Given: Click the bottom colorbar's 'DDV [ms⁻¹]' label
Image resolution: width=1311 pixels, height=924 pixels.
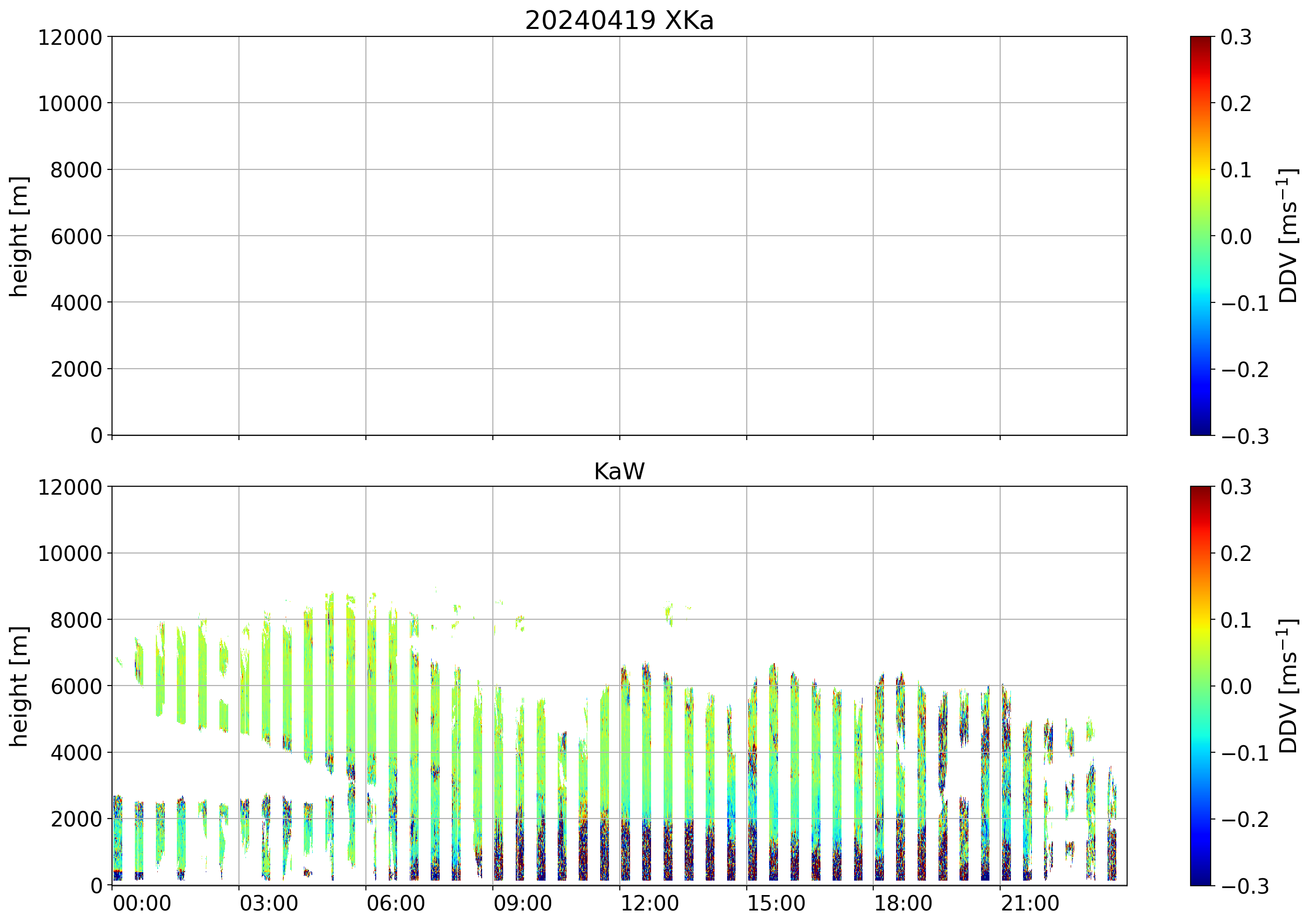Looking at the screenshot, I should coord(1289,686).
